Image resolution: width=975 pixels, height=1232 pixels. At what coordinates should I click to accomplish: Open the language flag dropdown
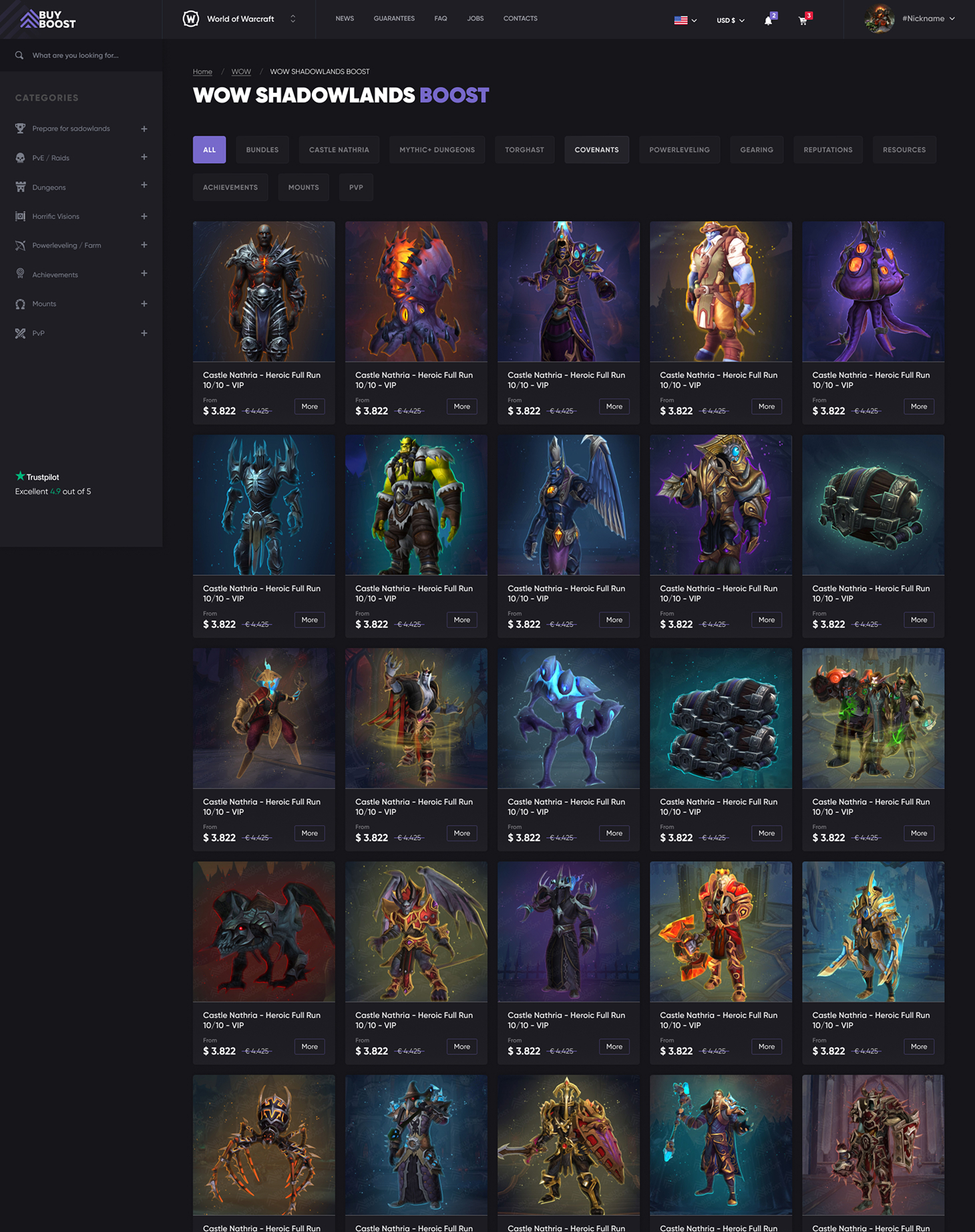685,20
